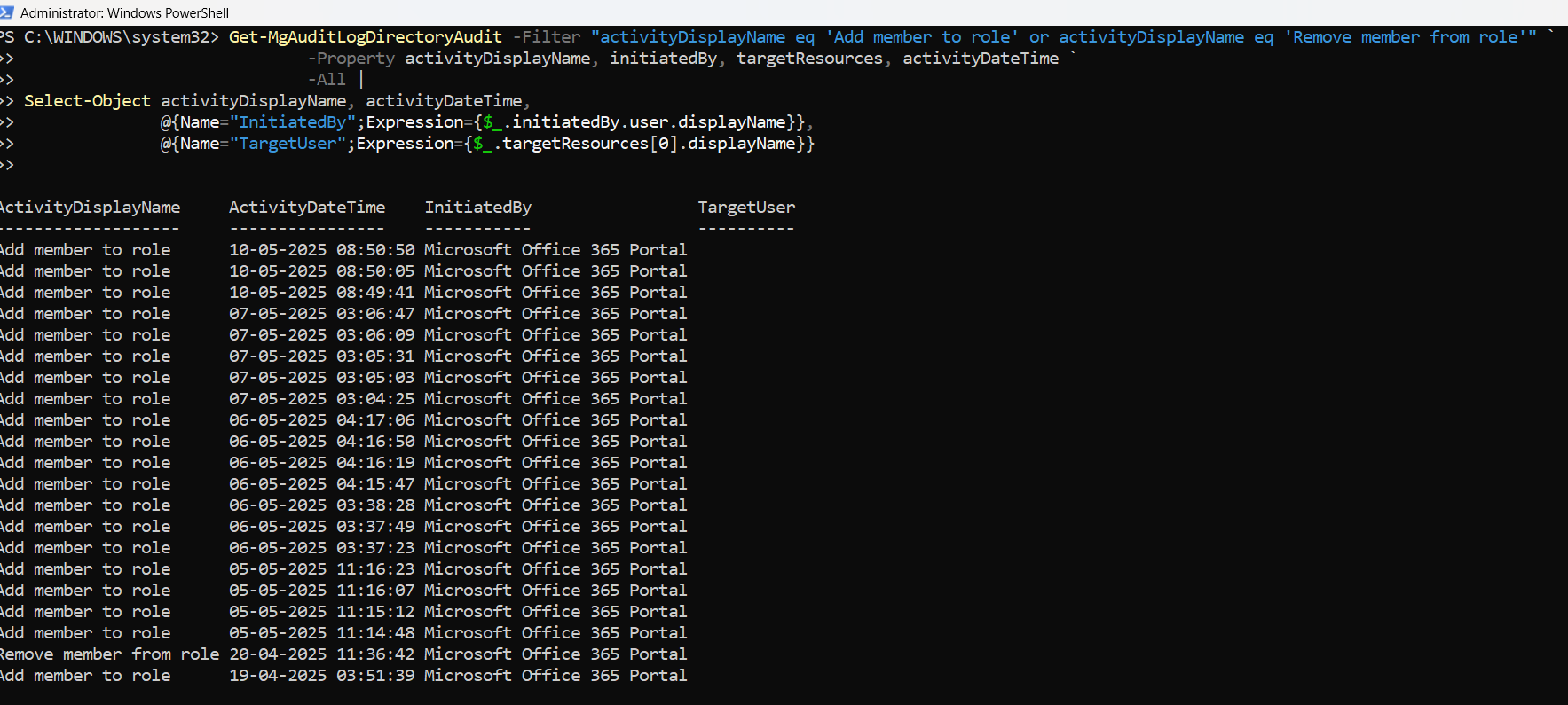The height and width of the screenshot is (705, 1568).
Task: Click the -All parameter text
Action: click(x=326, y=80)
